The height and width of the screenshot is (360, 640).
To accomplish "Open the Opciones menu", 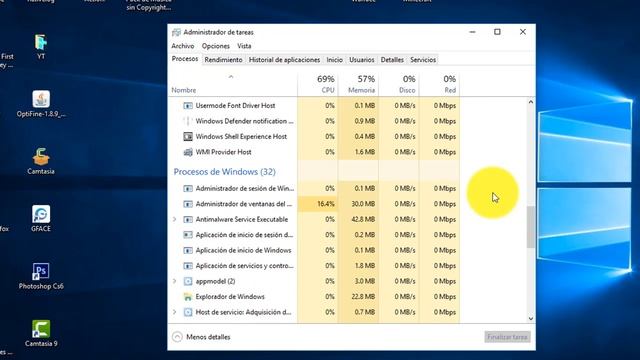I will [216, 46].
